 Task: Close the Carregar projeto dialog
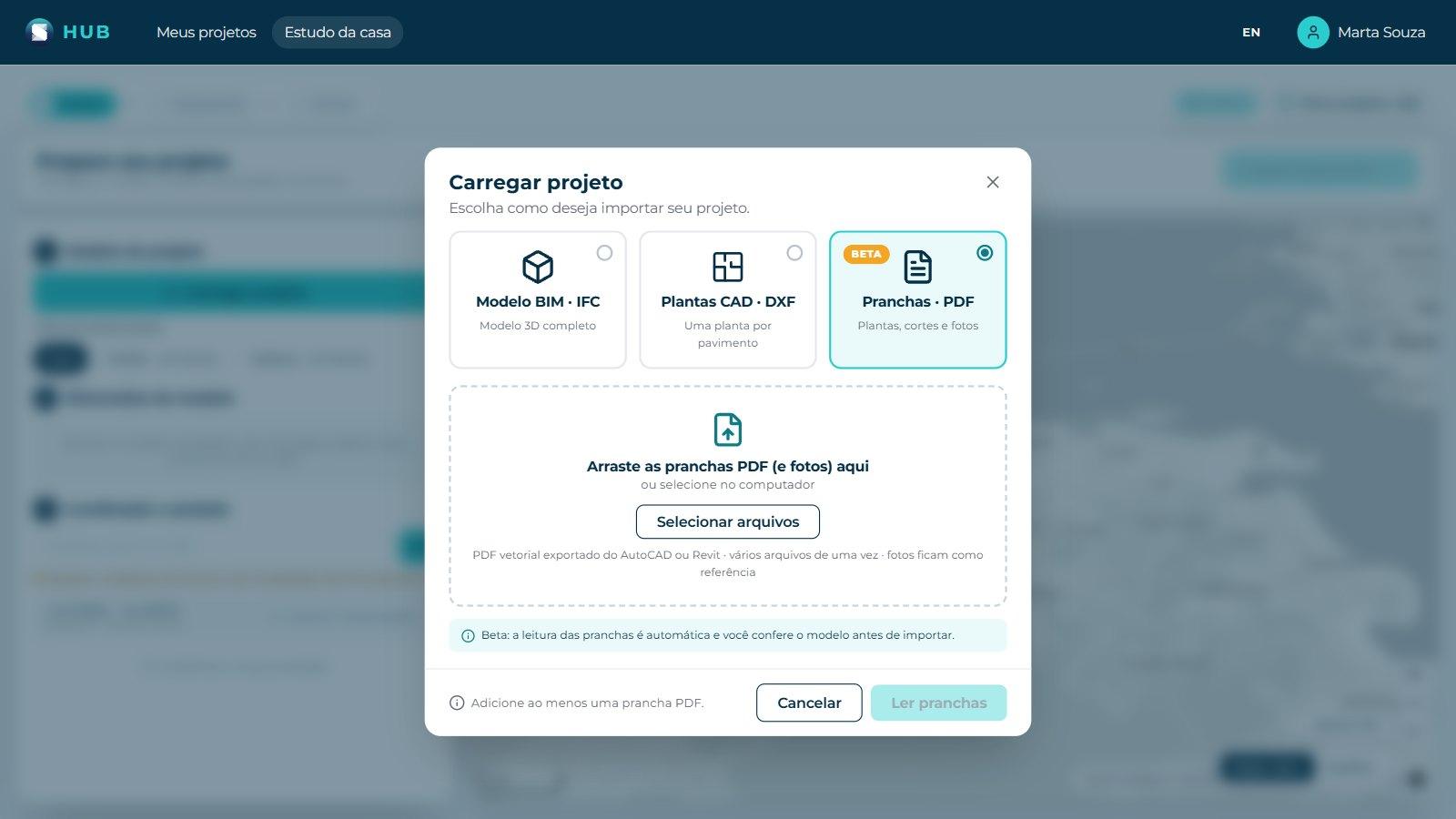pos(993,182)
